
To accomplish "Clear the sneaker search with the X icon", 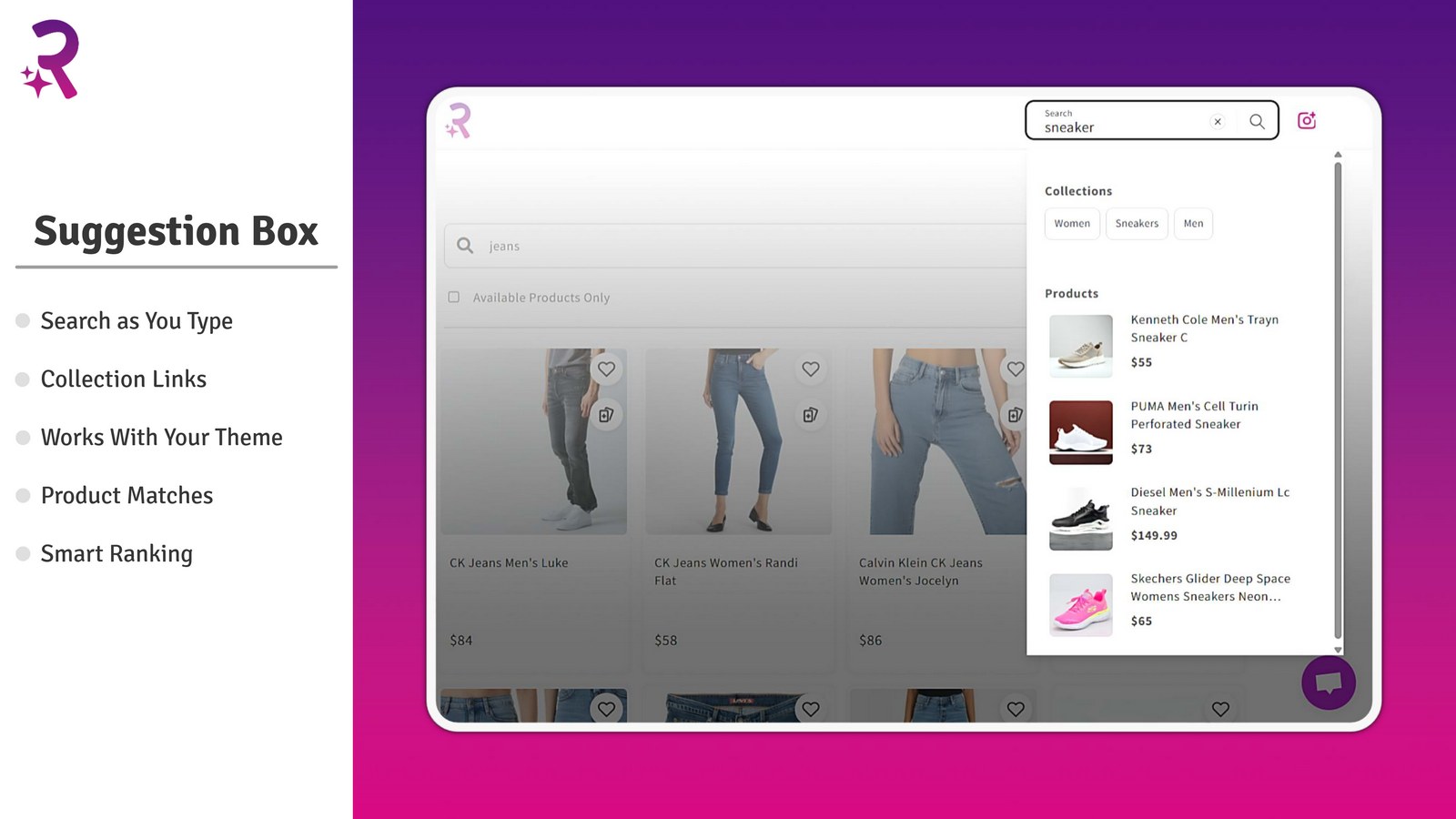I will [1218, 121].
